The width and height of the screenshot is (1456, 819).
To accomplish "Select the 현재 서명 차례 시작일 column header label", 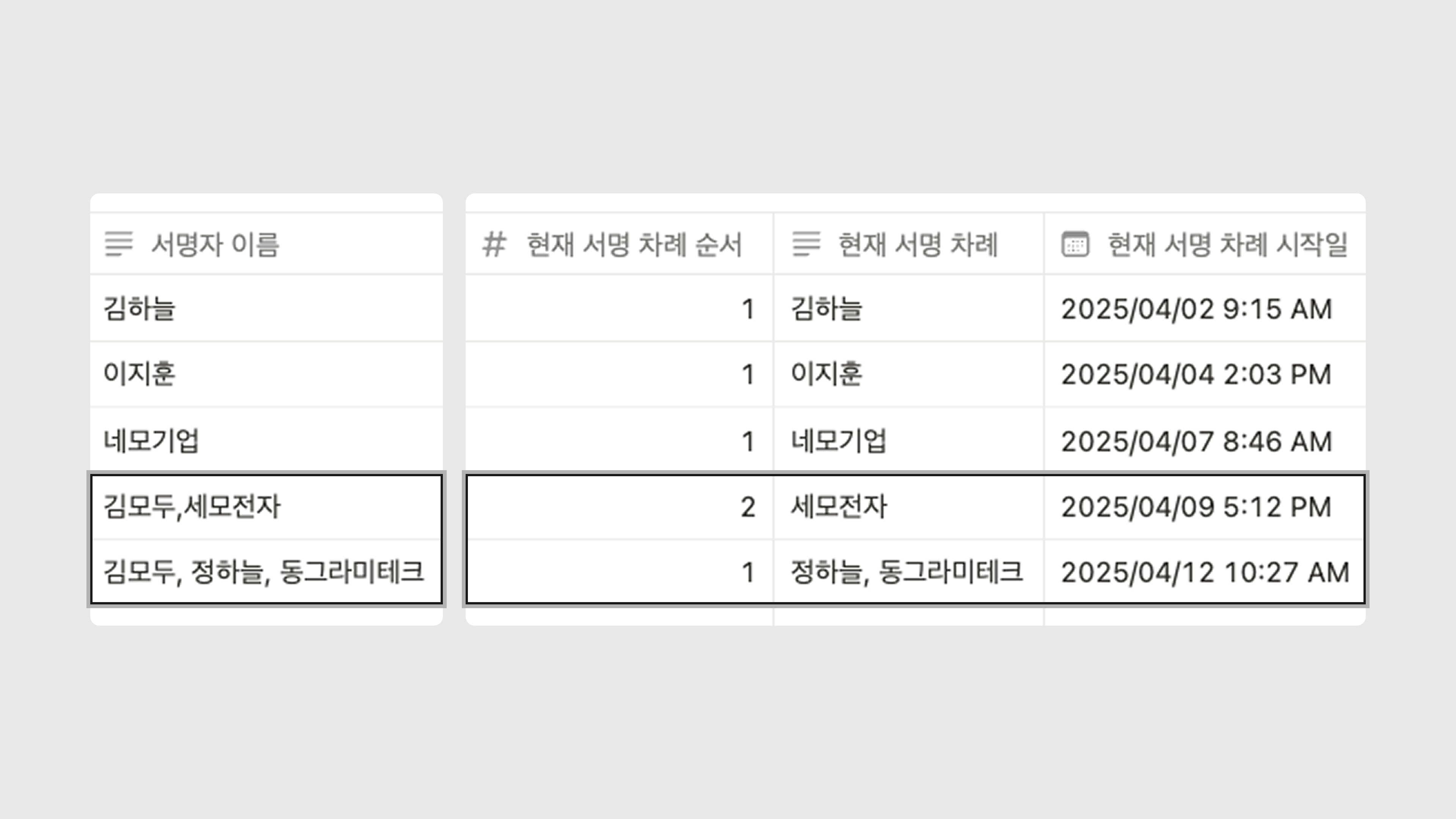I will click(x=1228, y=245).
